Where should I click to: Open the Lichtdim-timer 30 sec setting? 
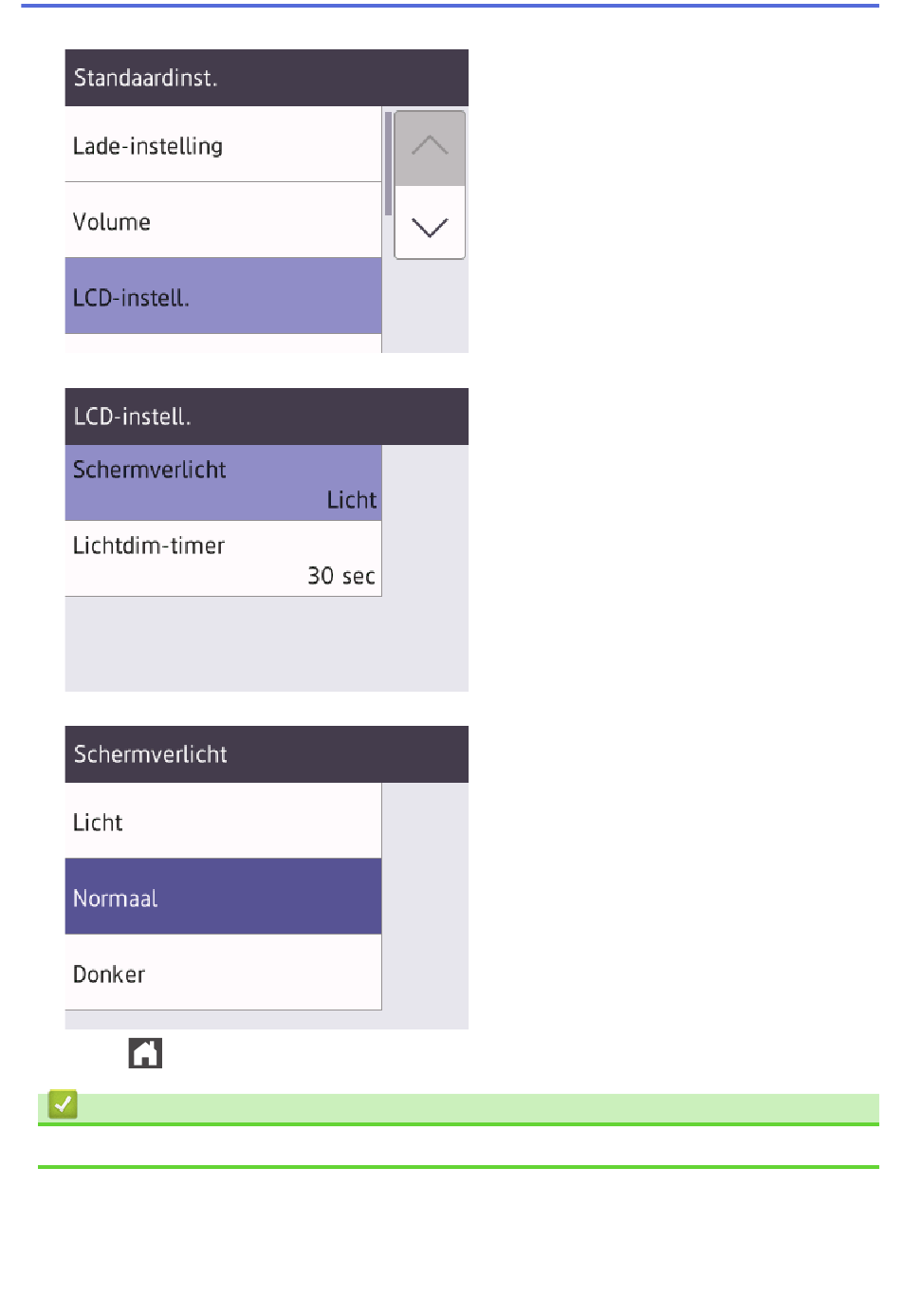[223, 559]
